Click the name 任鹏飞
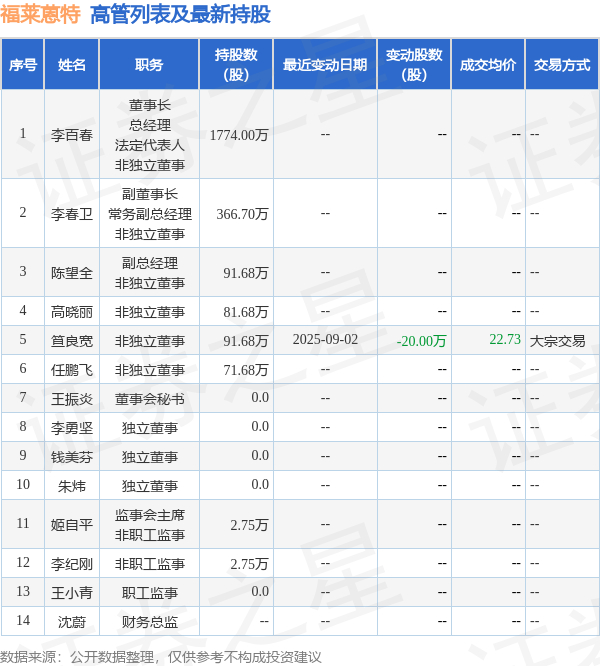The height and width of the screenshot is (666, 600). [x=72, y=370]
